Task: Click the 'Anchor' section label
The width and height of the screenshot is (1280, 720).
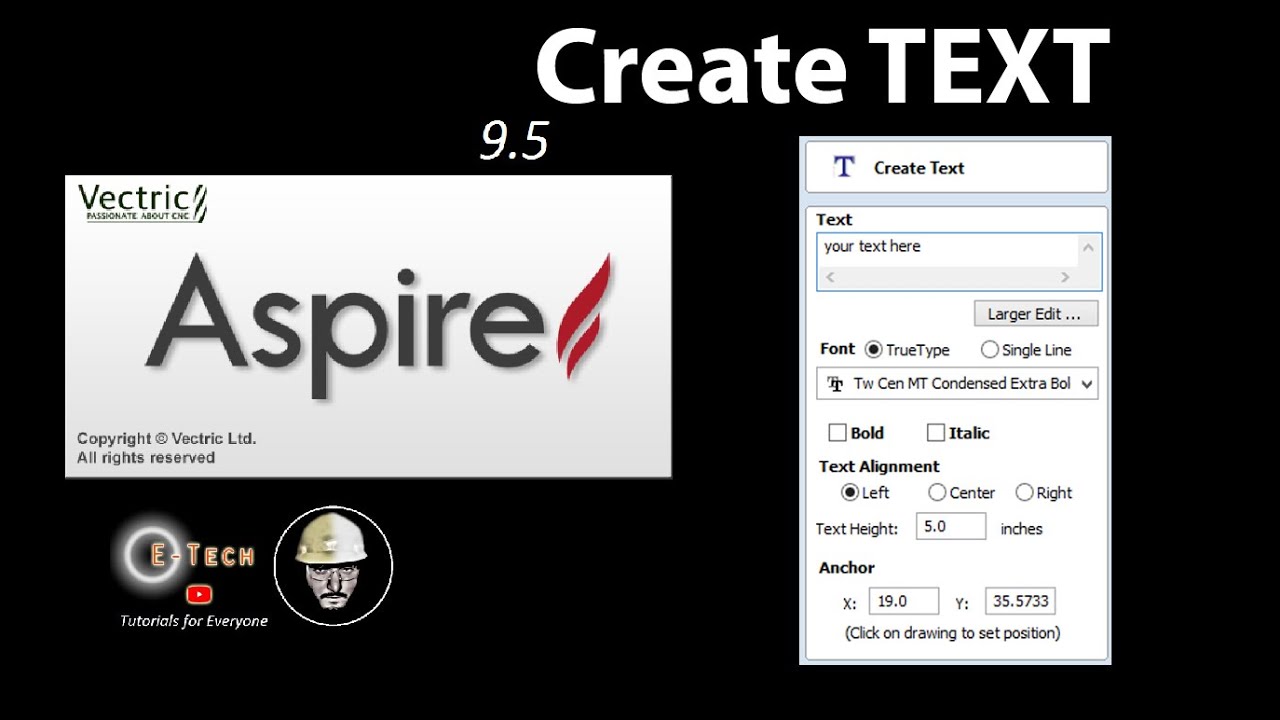Action: pyautogui.click(x=847, y=568)
